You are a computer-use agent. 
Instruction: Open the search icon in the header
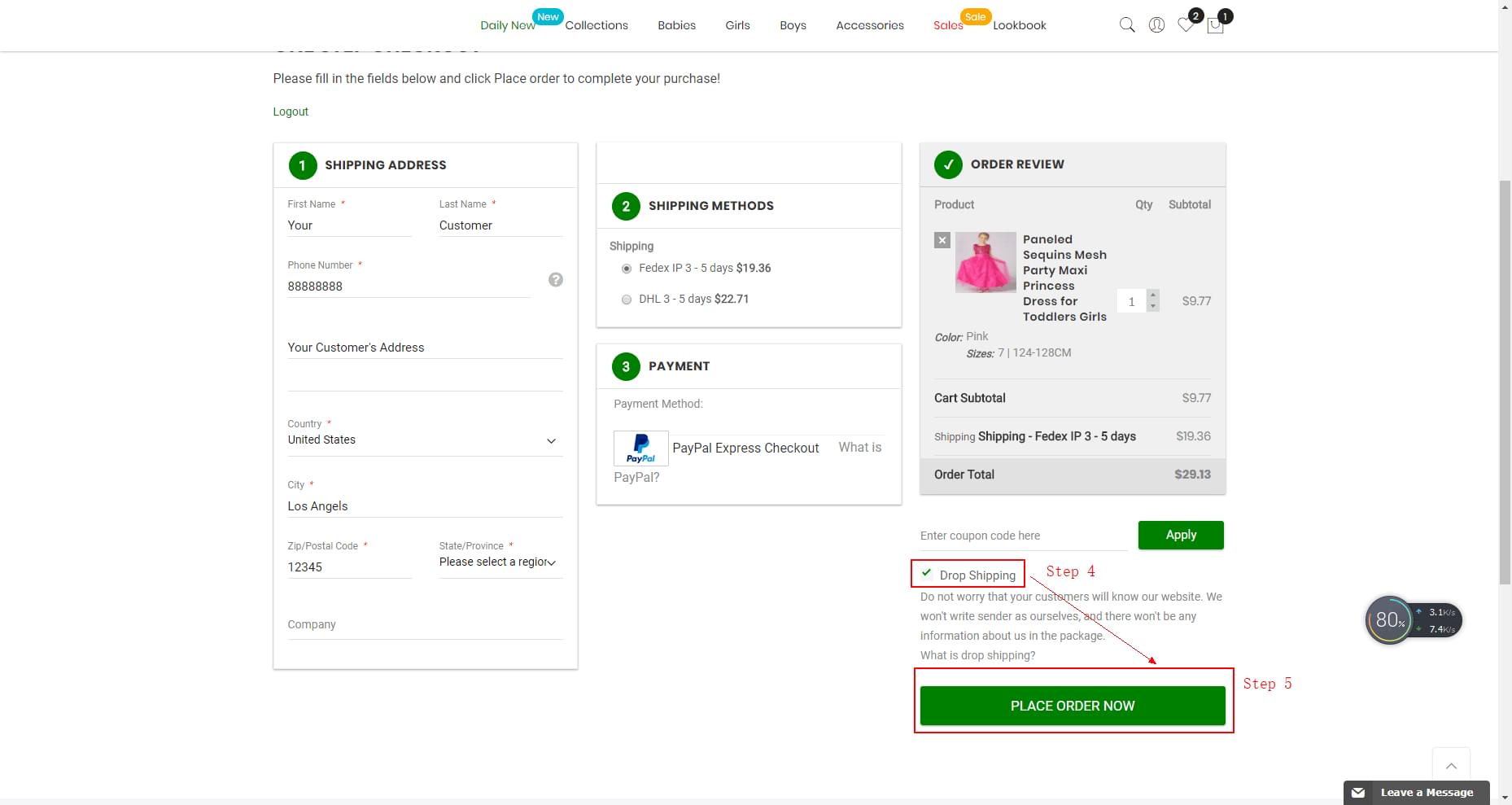point(1126,24)
